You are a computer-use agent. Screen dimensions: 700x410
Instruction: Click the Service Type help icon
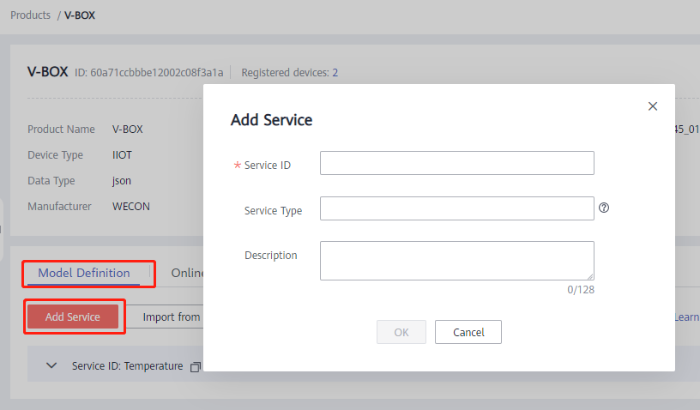coord(604,209)
